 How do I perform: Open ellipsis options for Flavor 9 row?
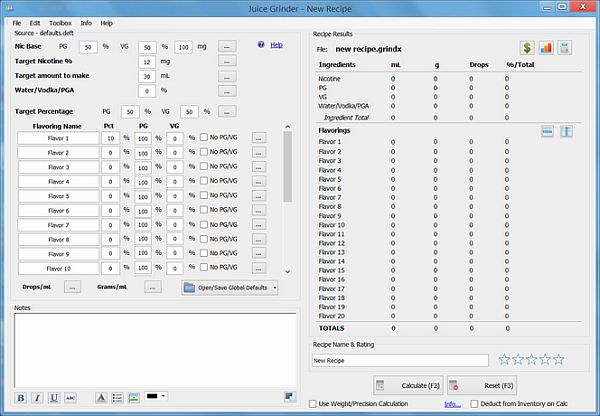point(259,253)
